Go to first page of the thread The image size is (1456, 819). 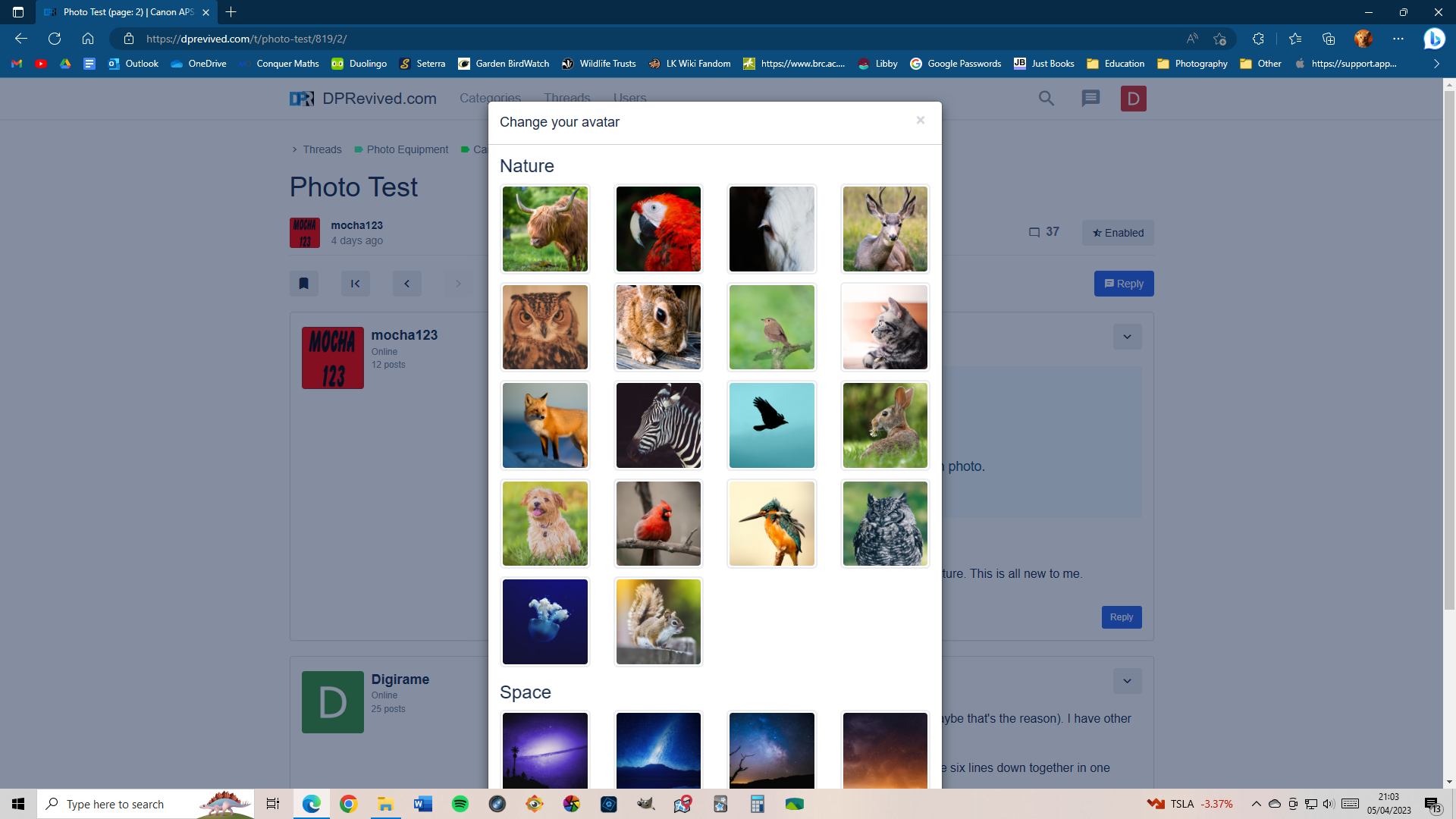[x=355, y=284]
